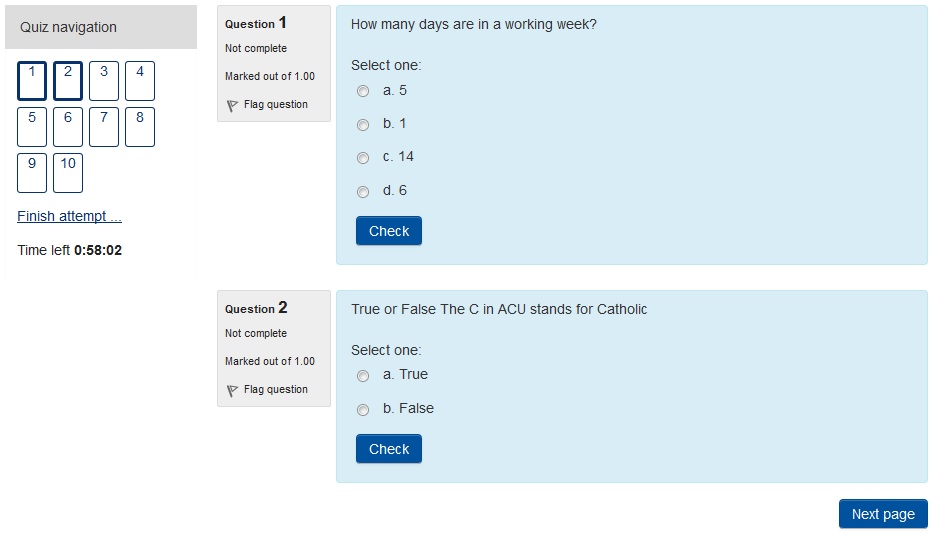Jump to question 3 in quiz navigation
The height and width of the screenshot is (534, 934).
(x=104, y=81)
